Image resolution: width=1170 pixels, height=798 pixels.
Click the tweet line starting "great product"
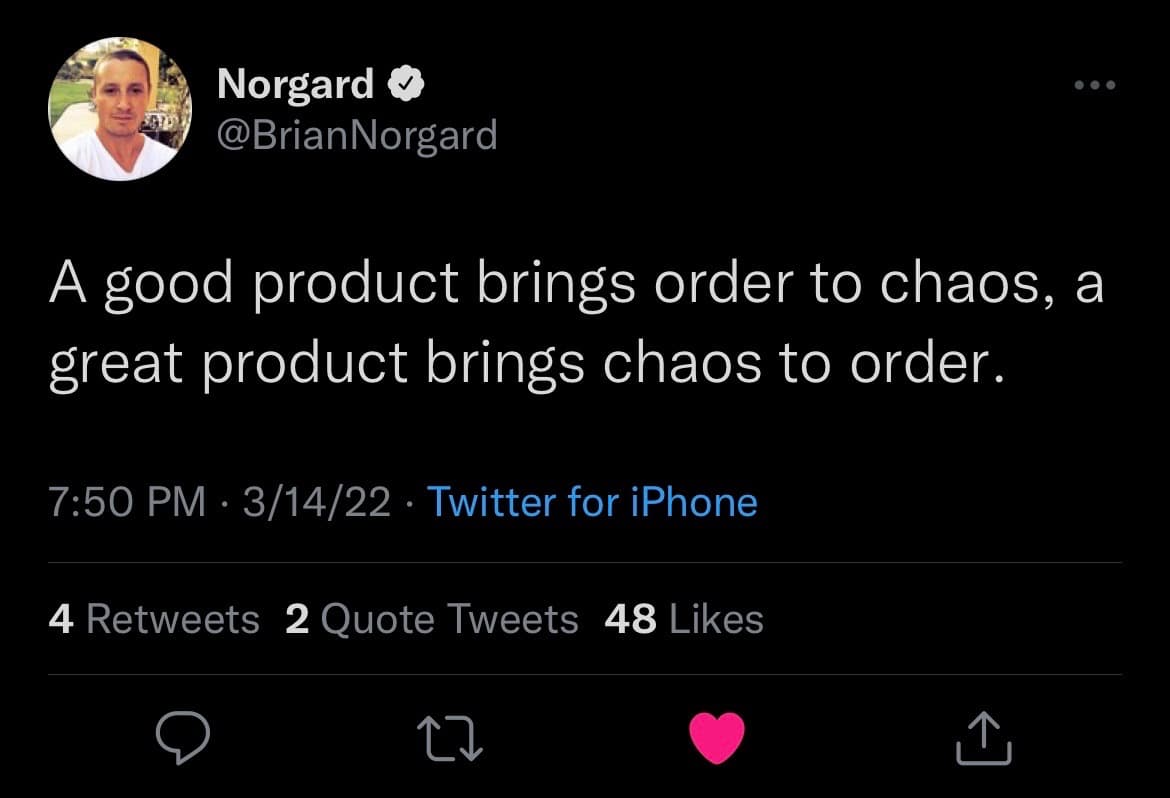[526, 364]
